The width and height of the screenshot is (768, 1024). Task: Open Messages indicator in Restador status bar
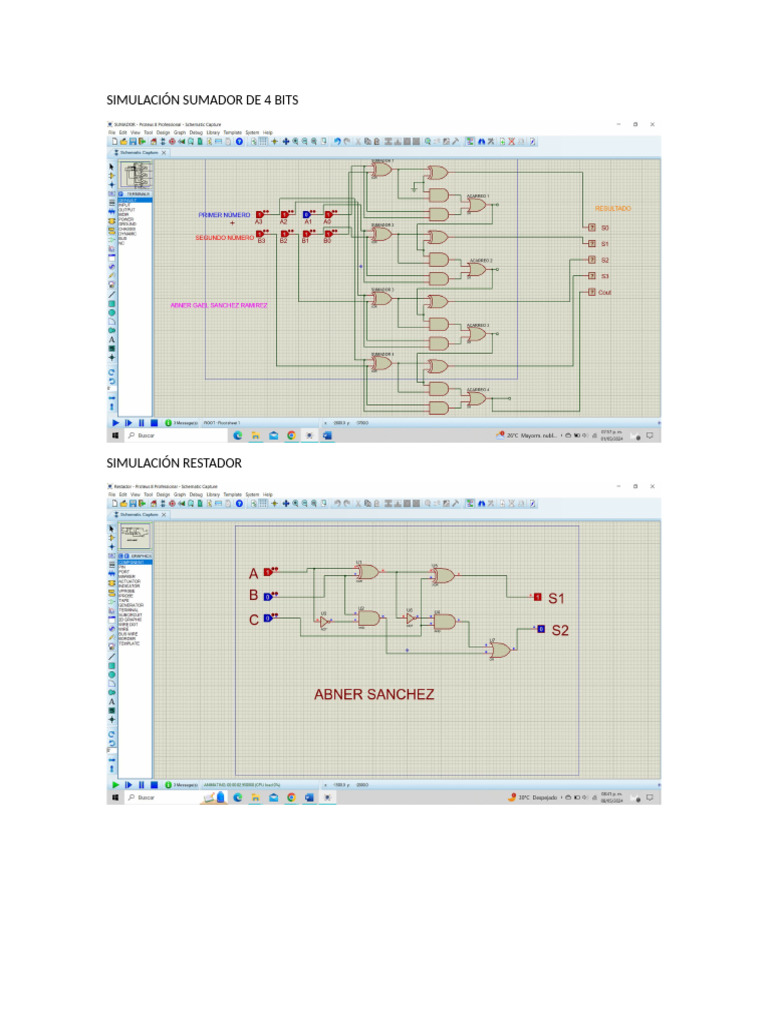click(181, 785)
